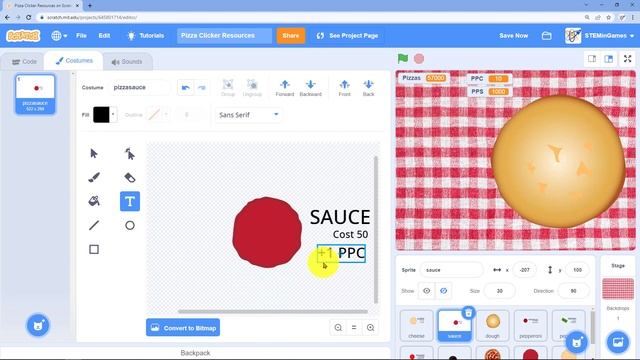640x360 pixels.
Task: Click the canvas horizontal scrollbar
Action: (273, 311)
